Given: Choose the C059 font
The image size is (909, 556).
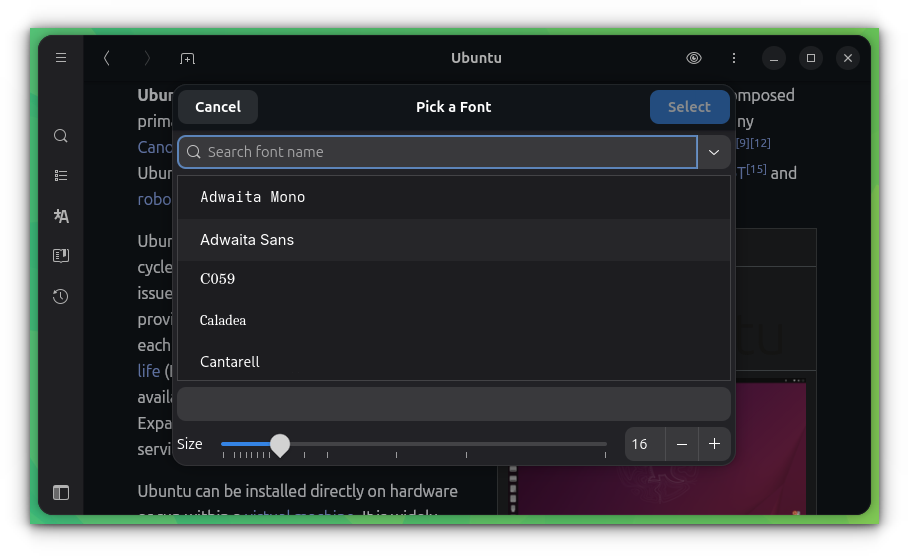Looking at the screenshot, I should (x=454, y=279).
